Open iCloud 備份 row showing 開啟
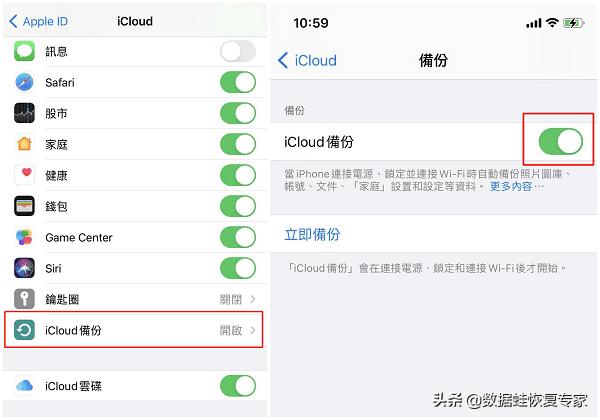600x420 pixels. click(x=134, y=330)
